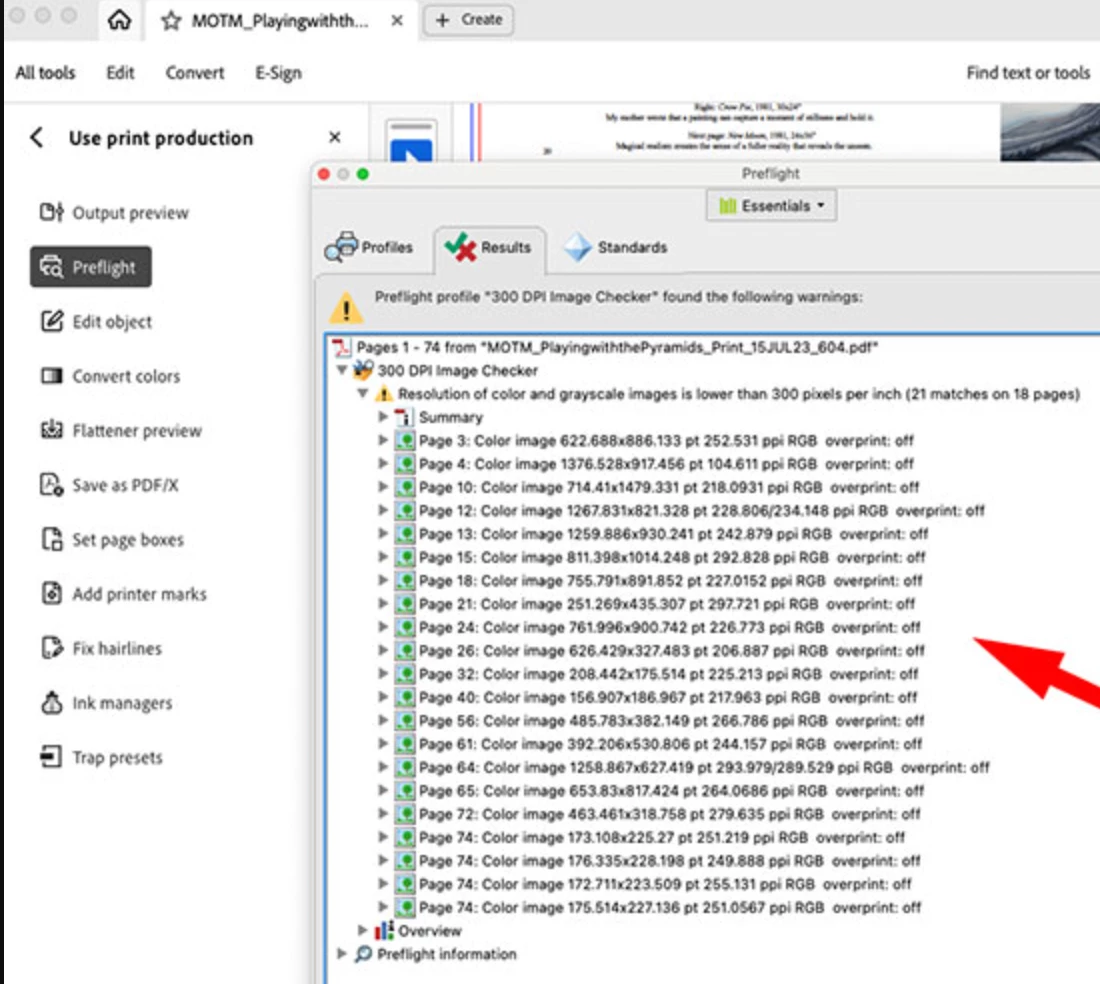1100x984 pixels.
Task: Click the Create new button
Action: tap(469, 20)
